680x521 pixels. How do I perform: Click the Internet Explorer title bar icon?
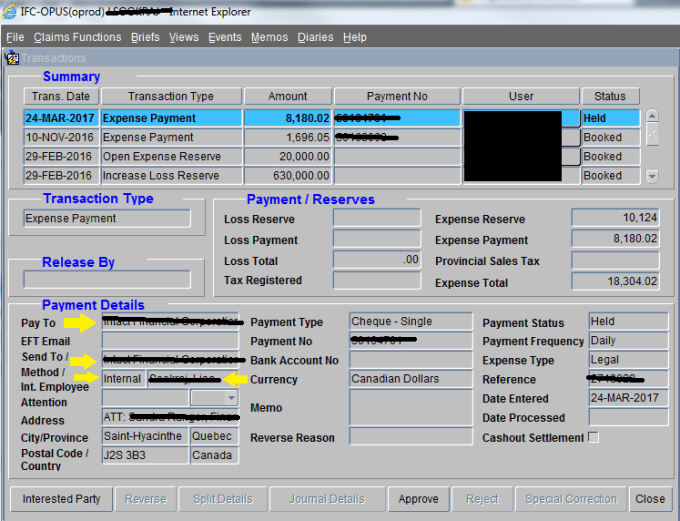(x=11, y=12)
